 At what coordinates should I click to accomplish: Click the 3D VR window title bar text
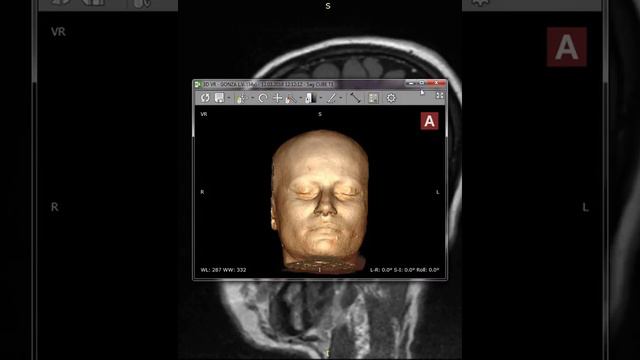point(269,84)
